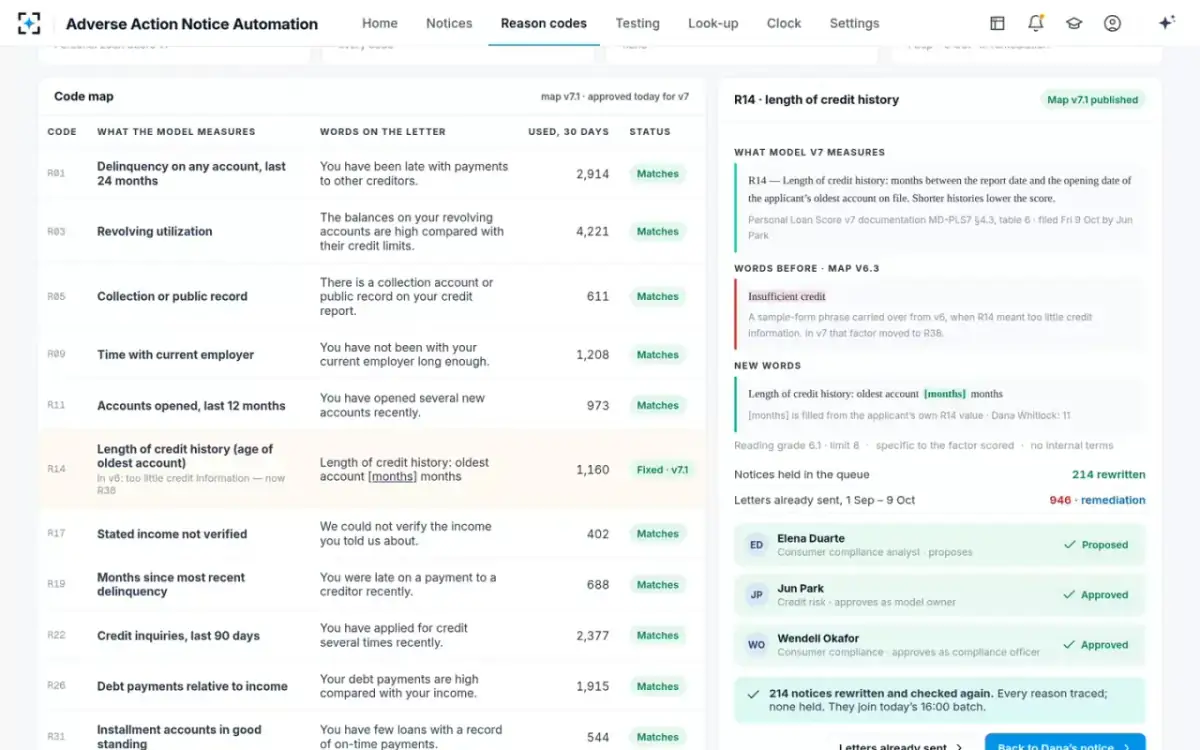This screenshot has width=1200, height=750.
Task: Open the user profile icon
Action: (x=1112, y=23)
